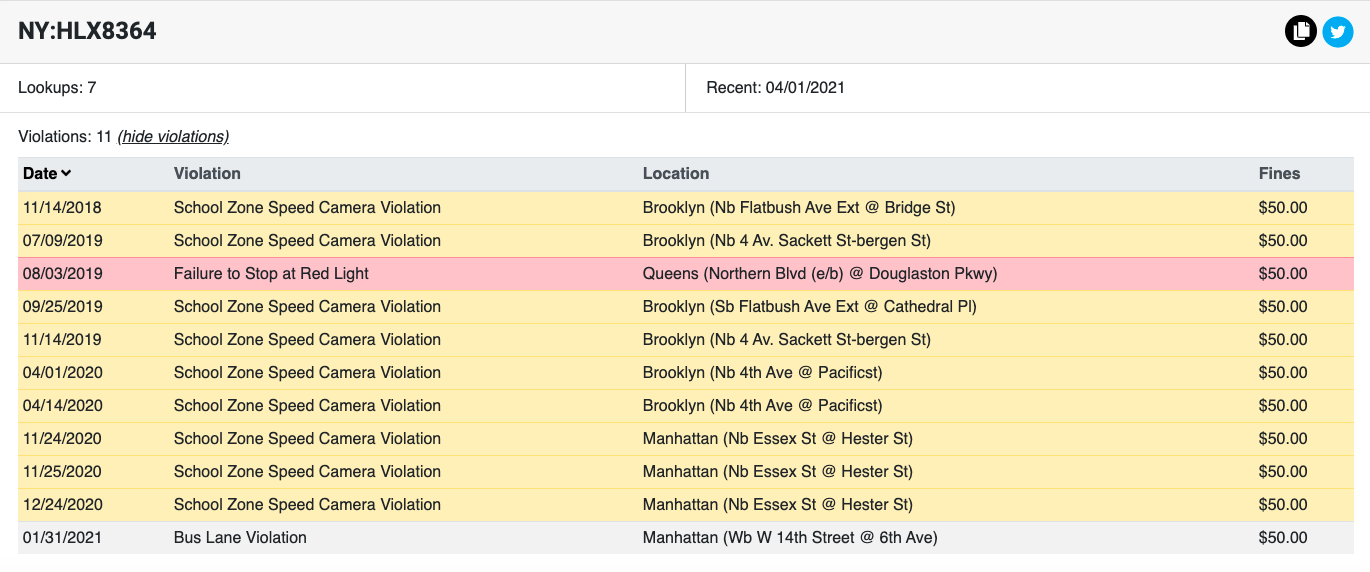Click the Location column header

[676, 173]
